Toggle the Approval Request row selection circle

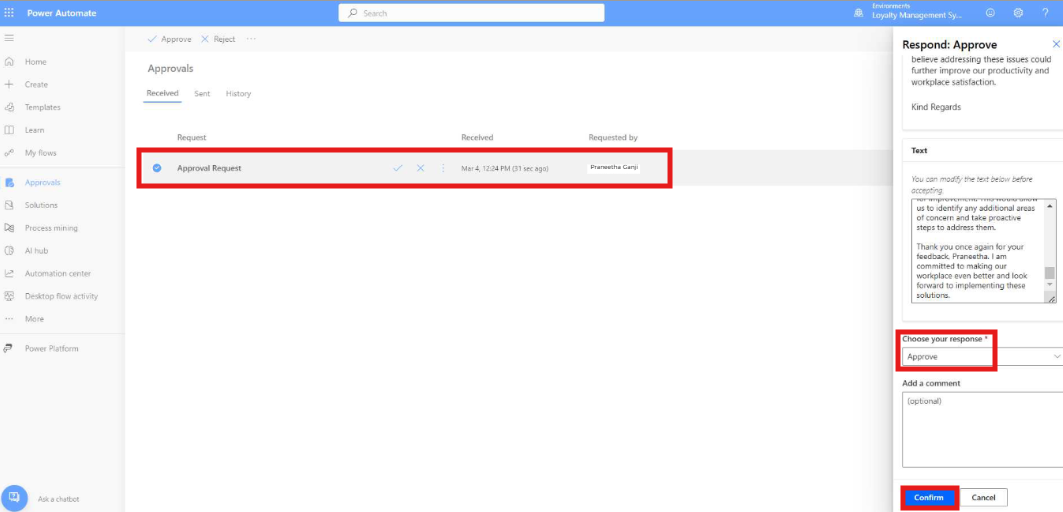tap(157, 168)
